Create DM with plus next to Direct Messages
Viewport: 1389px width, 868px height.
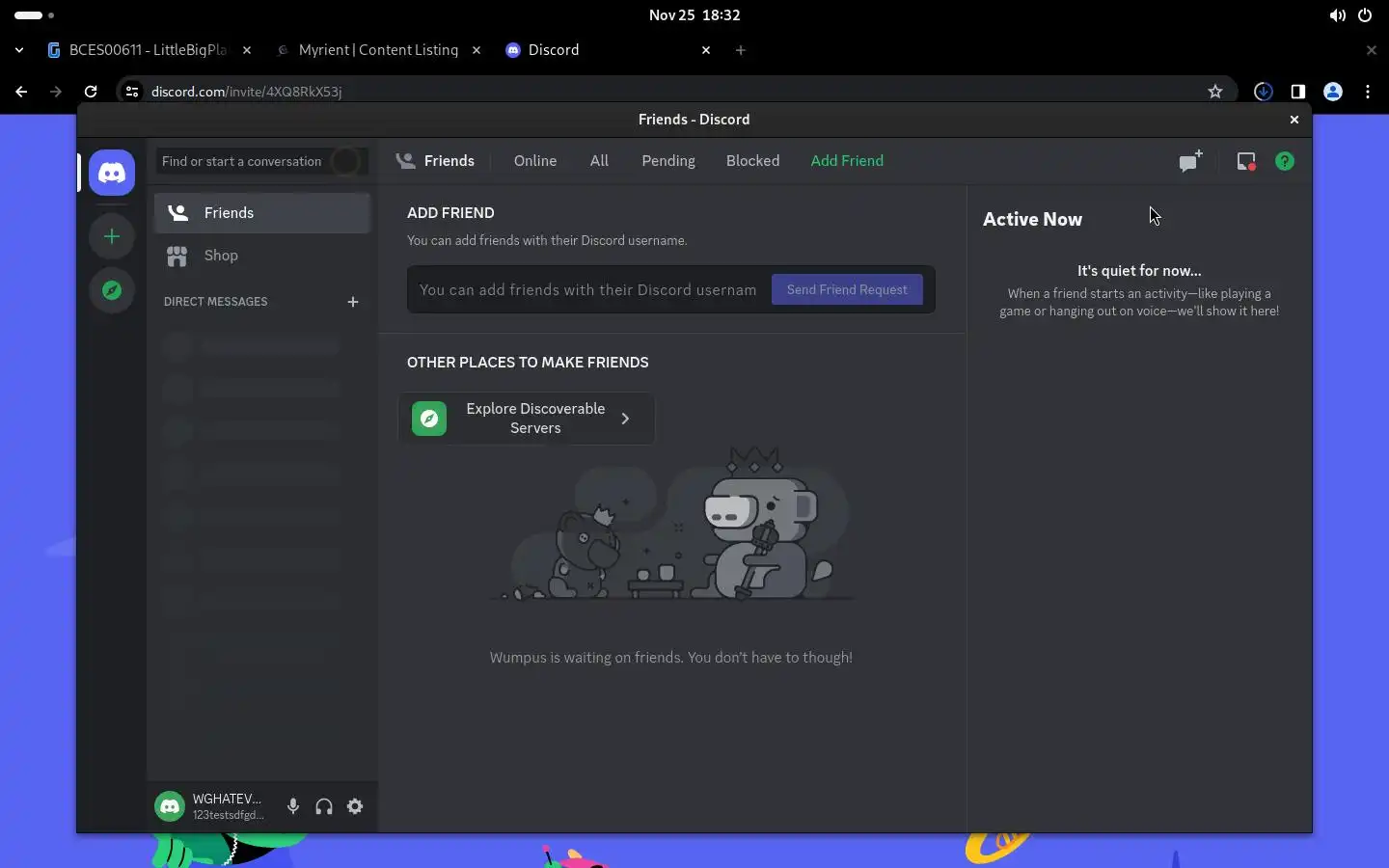click(x=353, y=302)
